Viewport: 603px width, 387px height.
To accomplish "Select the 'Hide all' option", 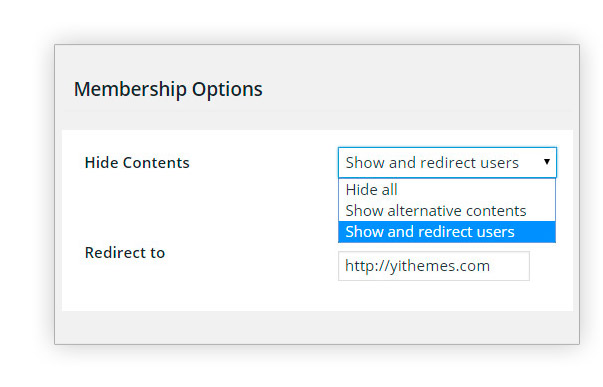I will pyautogui.click(x=447, y=190).
